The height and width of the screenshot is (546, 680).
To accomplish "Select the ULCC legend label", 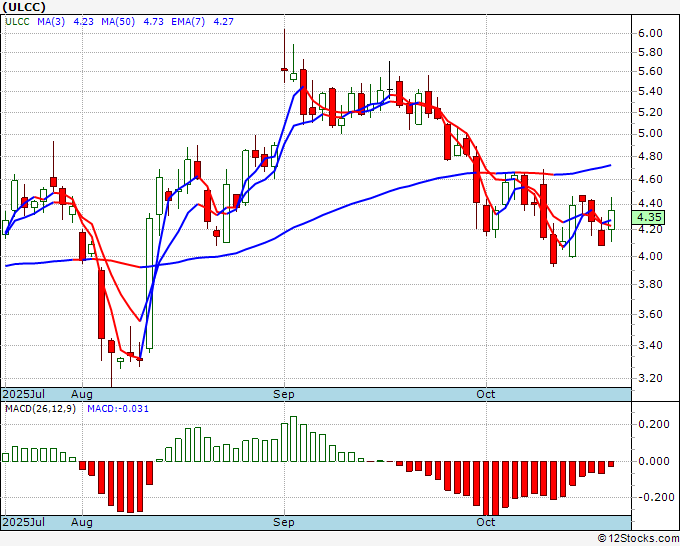I will click(x=17, y=21).
